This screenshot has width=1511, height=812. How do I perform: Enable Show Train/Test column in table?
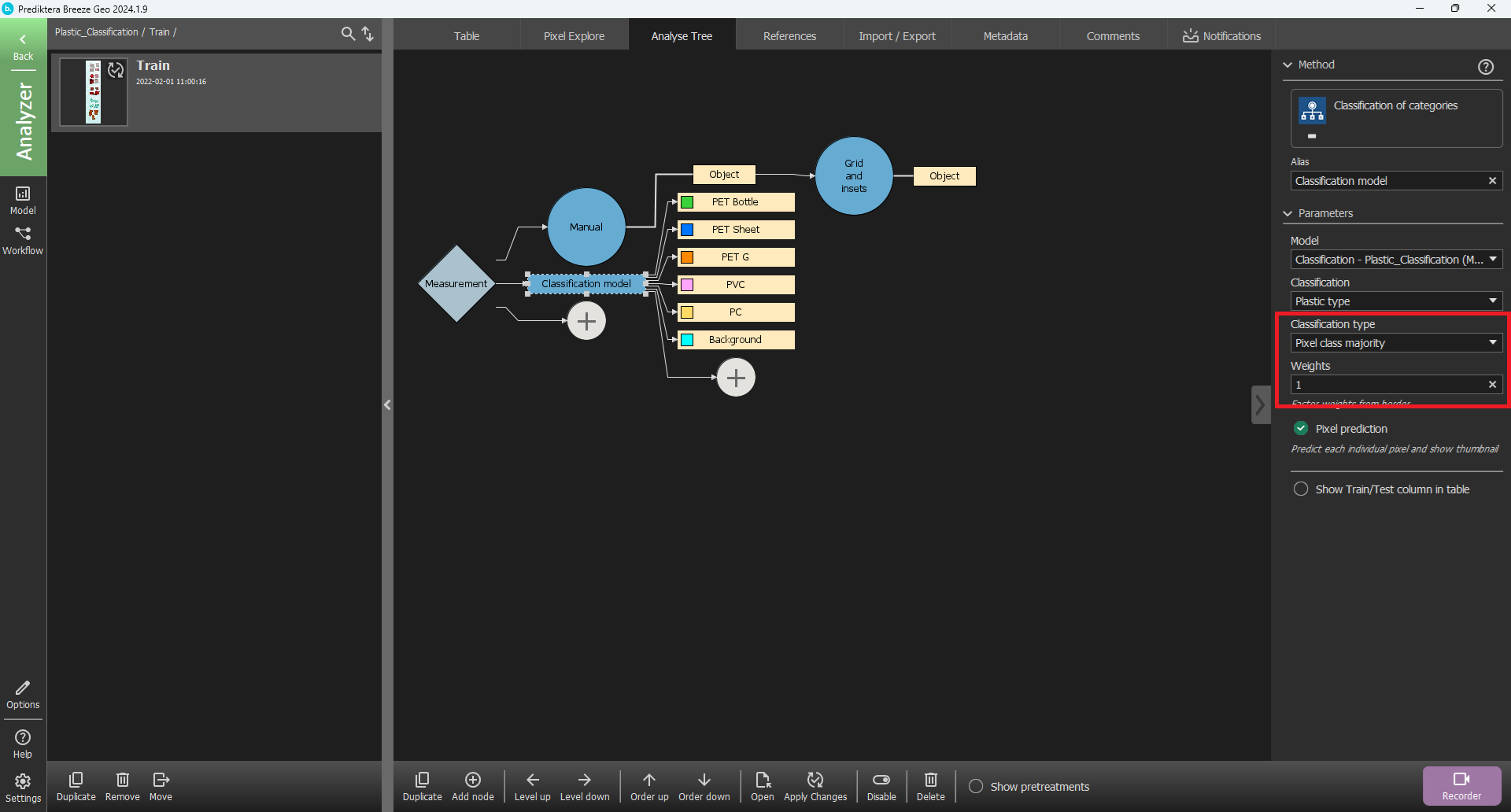(1301, 489)
